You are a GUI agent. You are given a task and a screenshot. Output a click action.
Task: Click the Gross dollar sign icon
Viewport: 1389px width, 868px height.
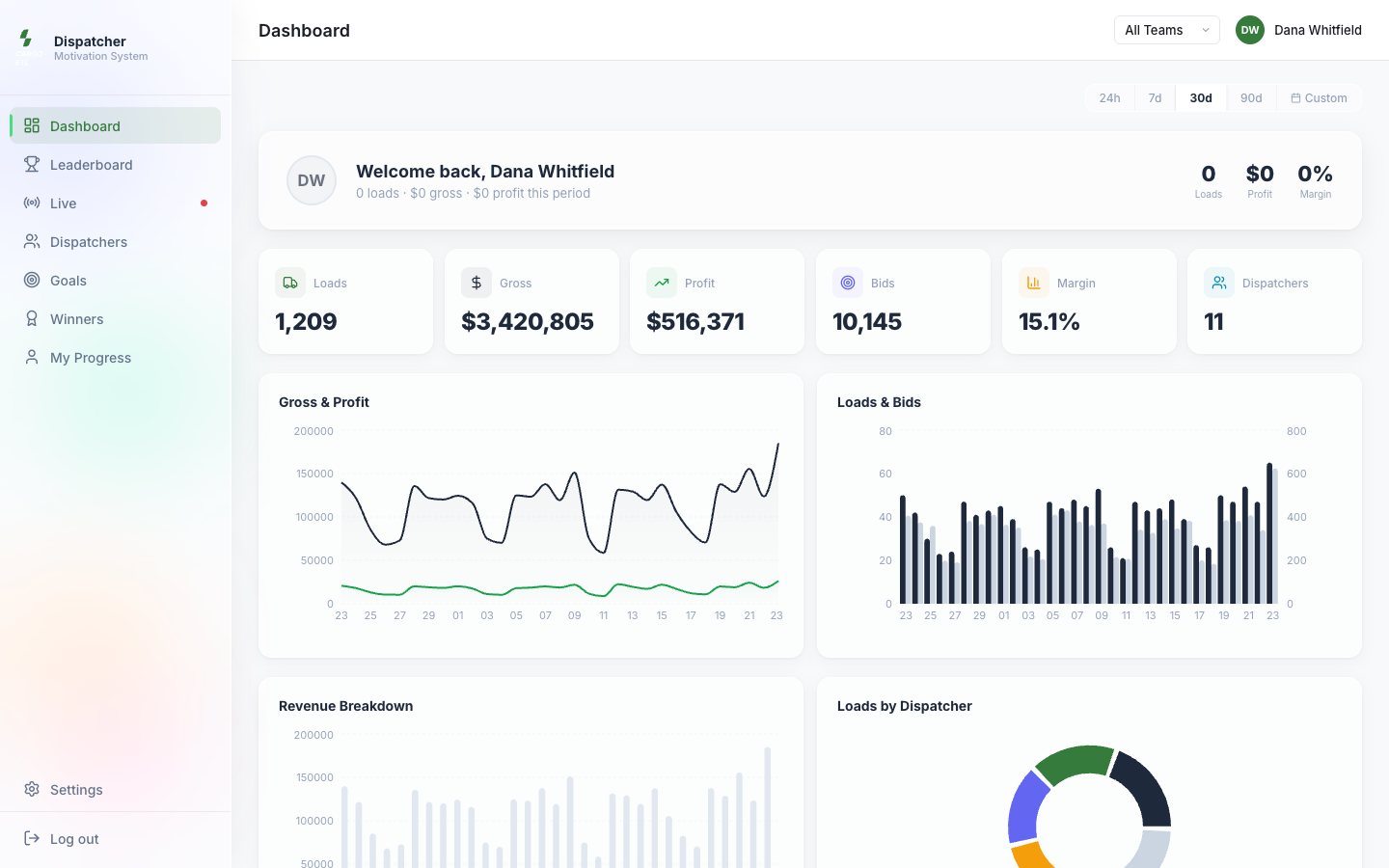pyautogui.click(x=477, y=283)
